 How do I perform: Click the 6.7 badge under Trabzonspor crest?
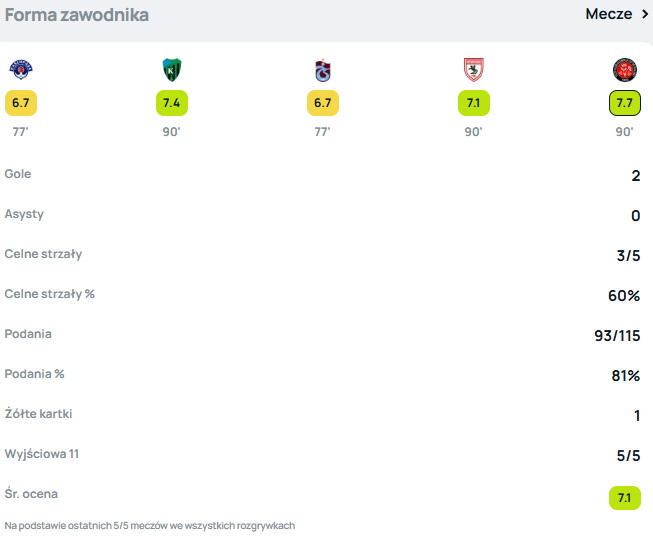pyautogui.click(x=322, y=103)
